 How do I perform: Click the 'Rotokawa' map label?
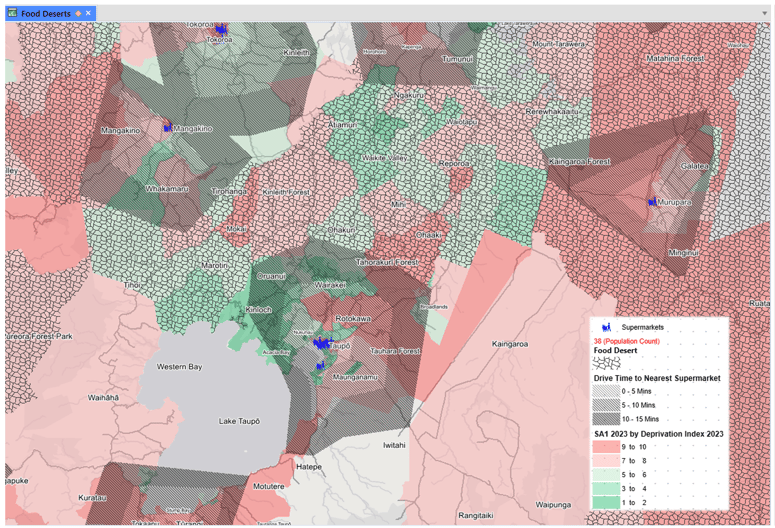click(353, 319)
